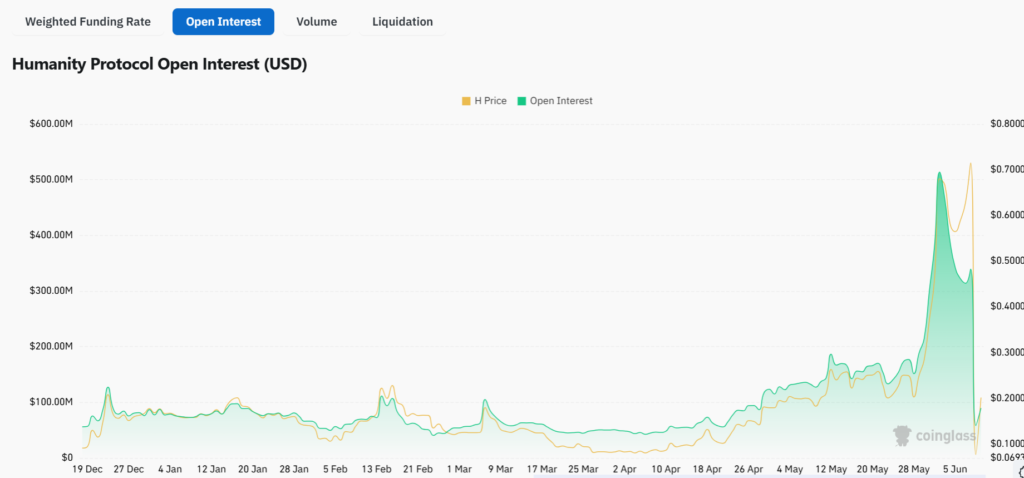Click the $600.00M y-axis label

click(x=51, y=124)
